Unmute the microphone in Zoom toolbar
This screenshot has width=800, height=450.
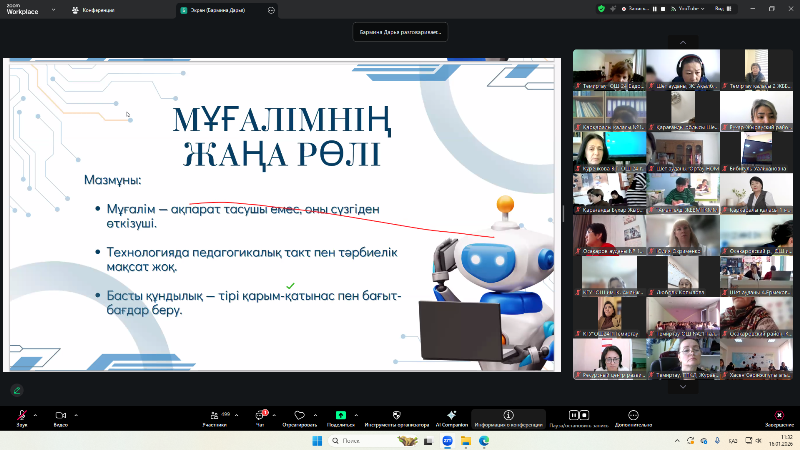21,415
